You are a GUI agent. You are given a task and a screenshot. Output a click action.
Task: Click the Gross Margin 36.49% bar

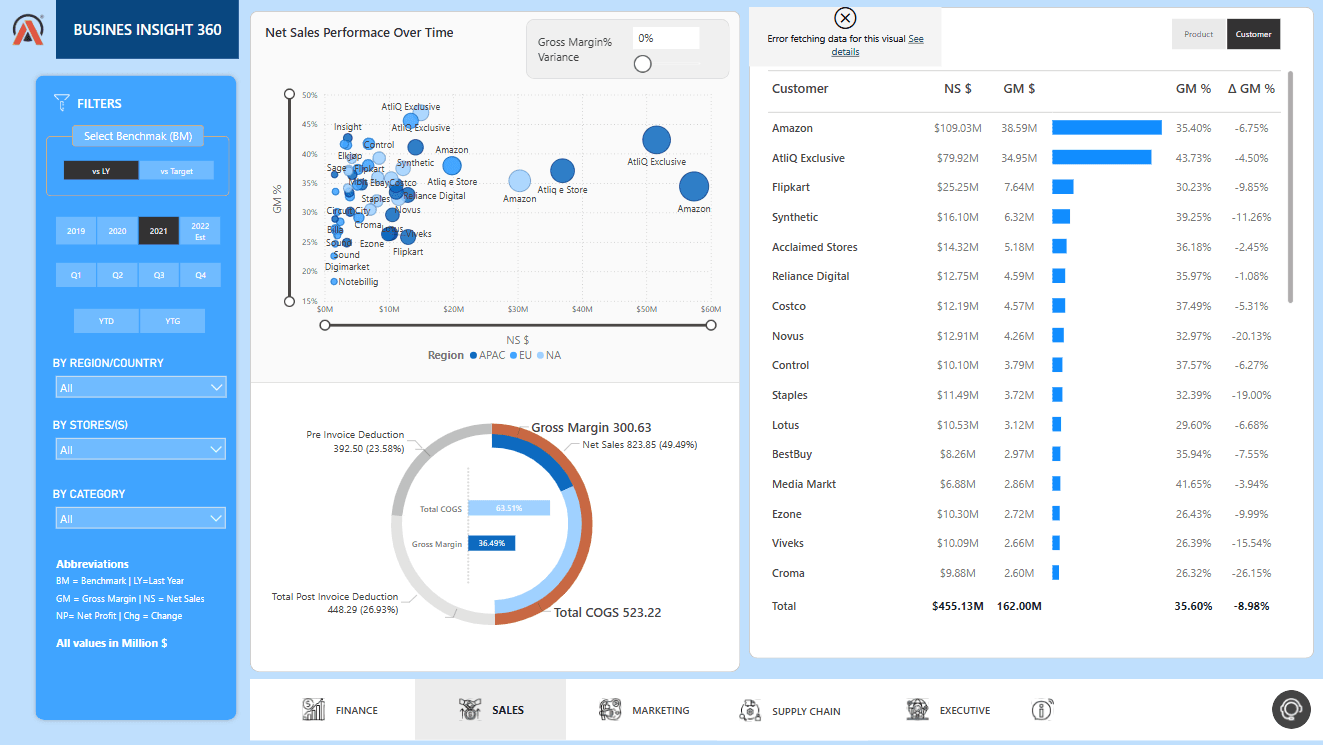(x=491, y=543)
